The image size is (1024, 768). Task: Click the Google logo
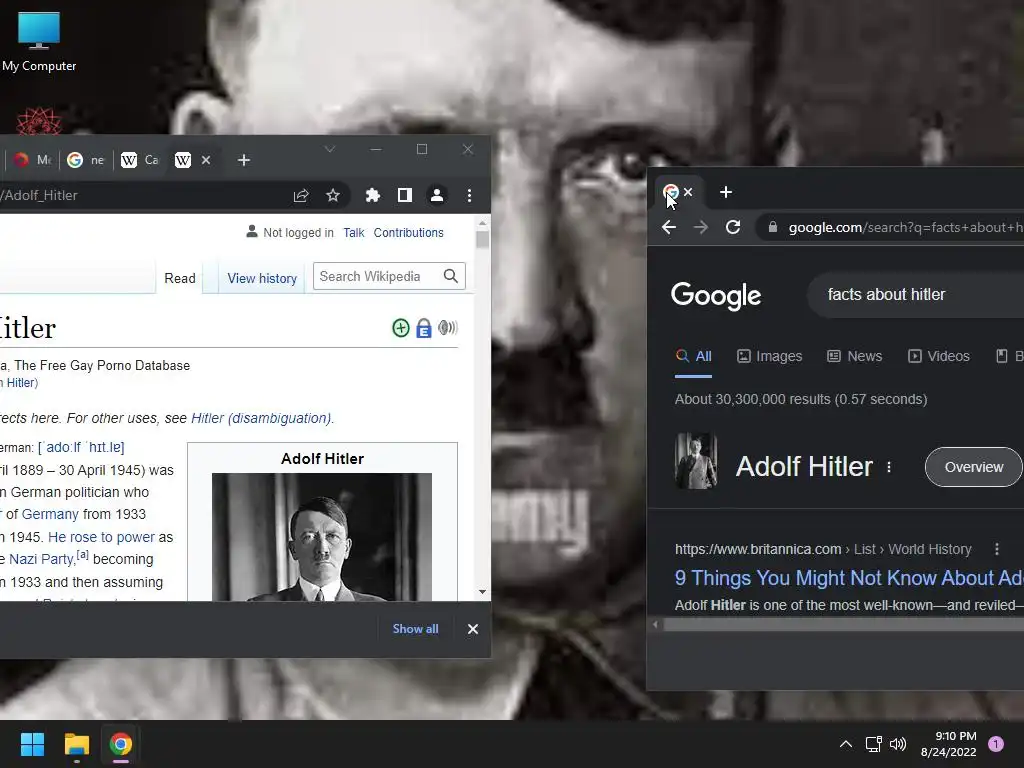coord(716,296)
